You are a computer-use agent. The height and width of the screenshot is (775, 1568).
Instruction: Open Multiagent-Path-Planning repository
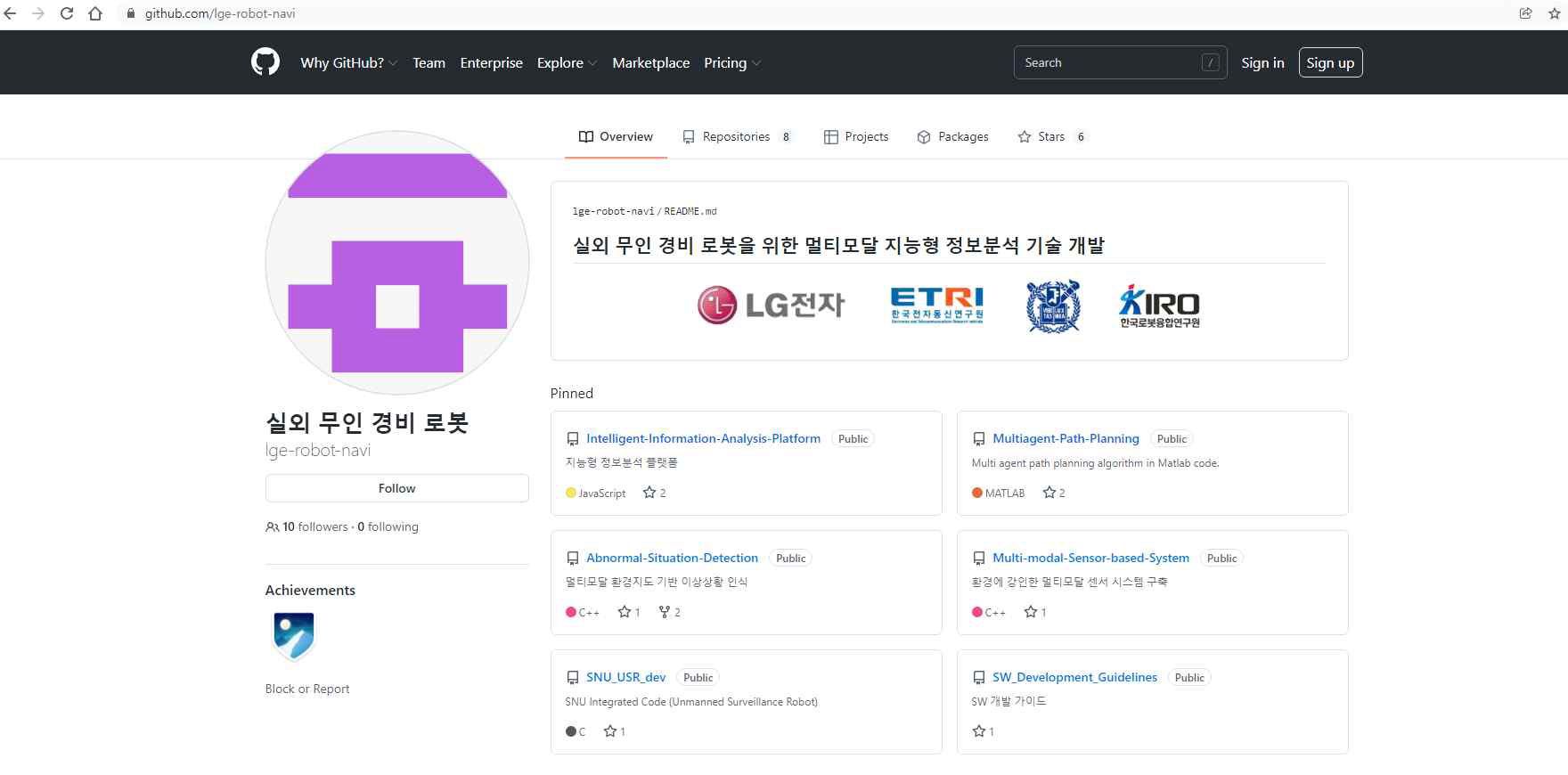coord(1066,438)
